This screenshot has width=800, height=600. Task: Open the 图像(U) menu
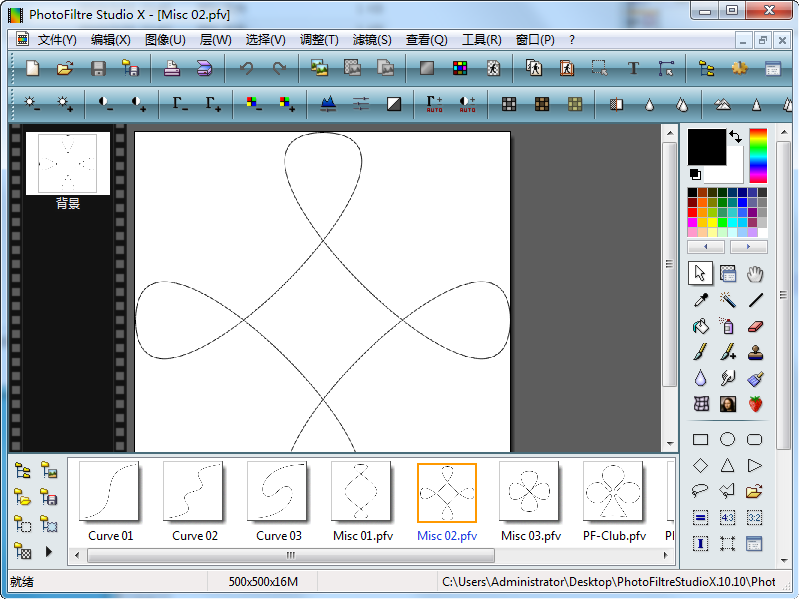165,40
